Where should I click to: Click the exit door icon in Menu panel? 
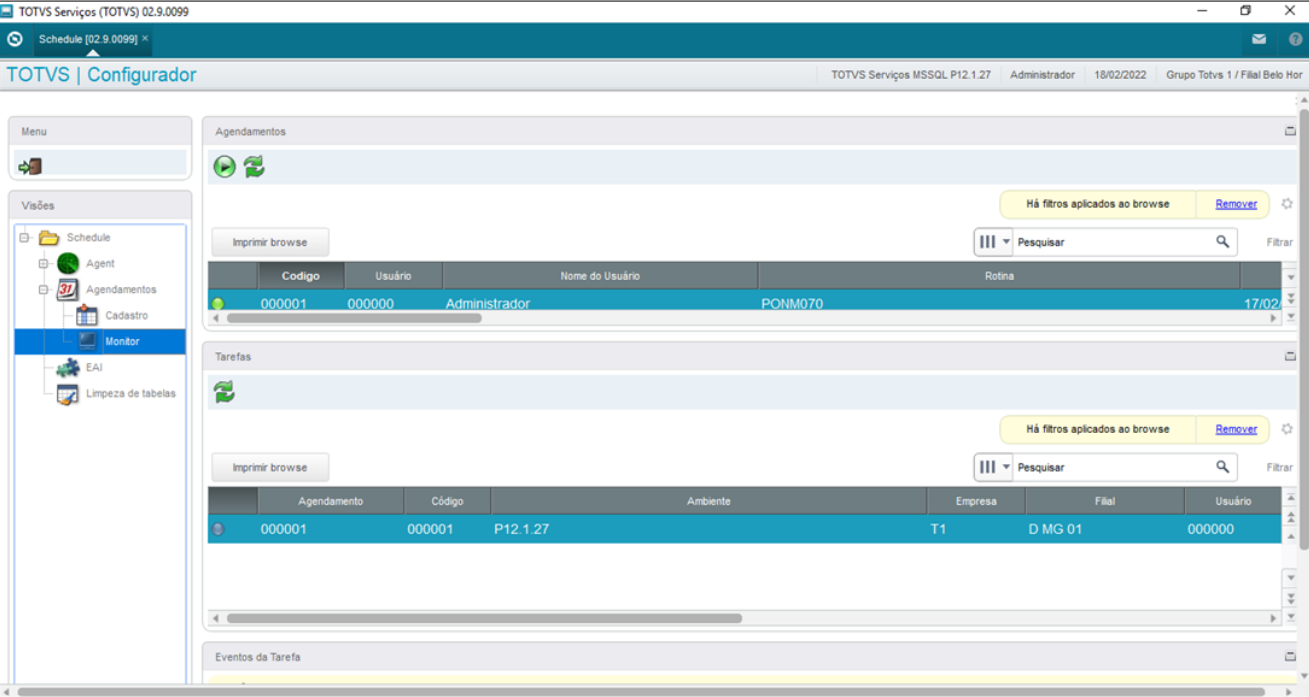tap(30, 167)
